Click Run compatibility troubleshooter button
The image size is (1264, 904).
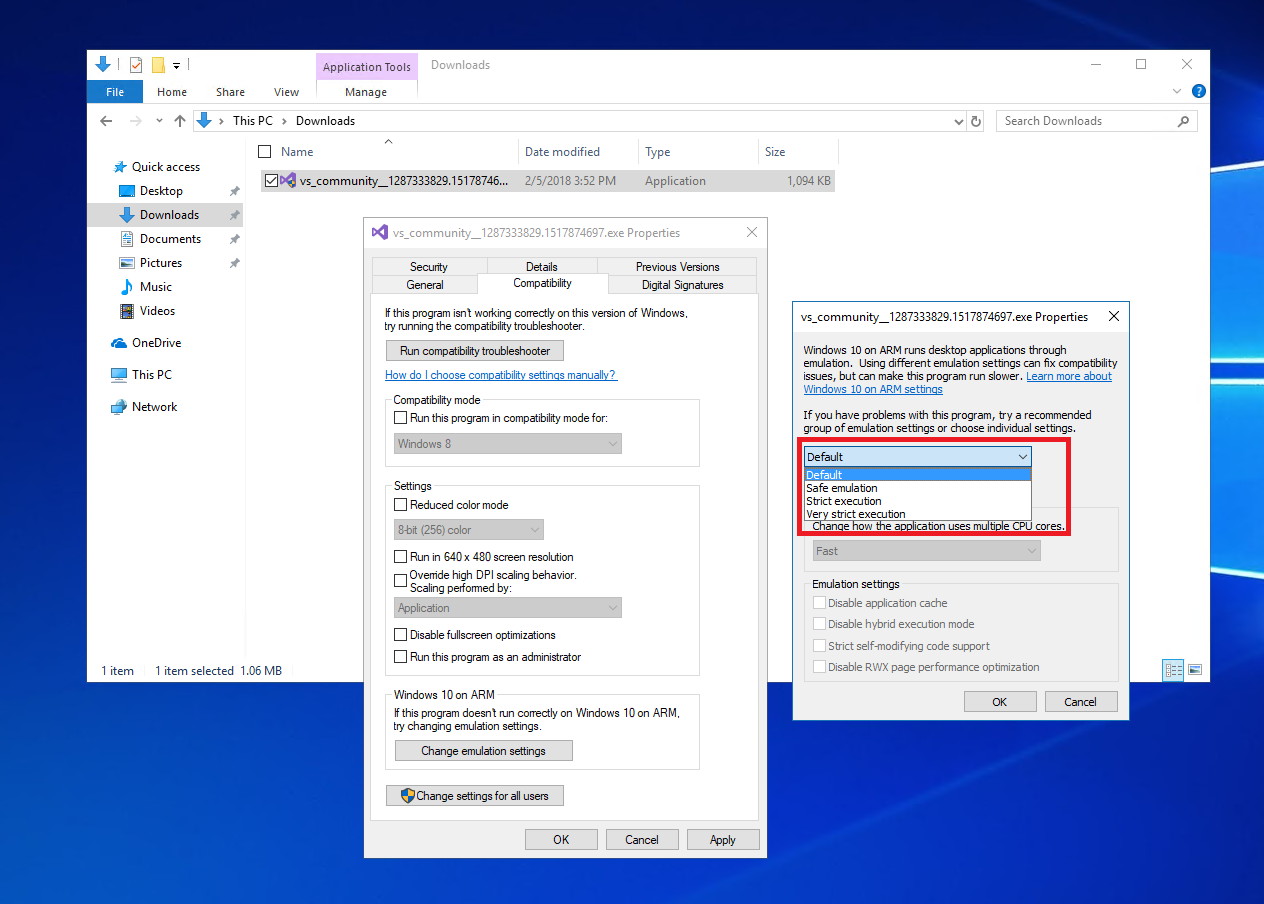[x=475, y=351]
